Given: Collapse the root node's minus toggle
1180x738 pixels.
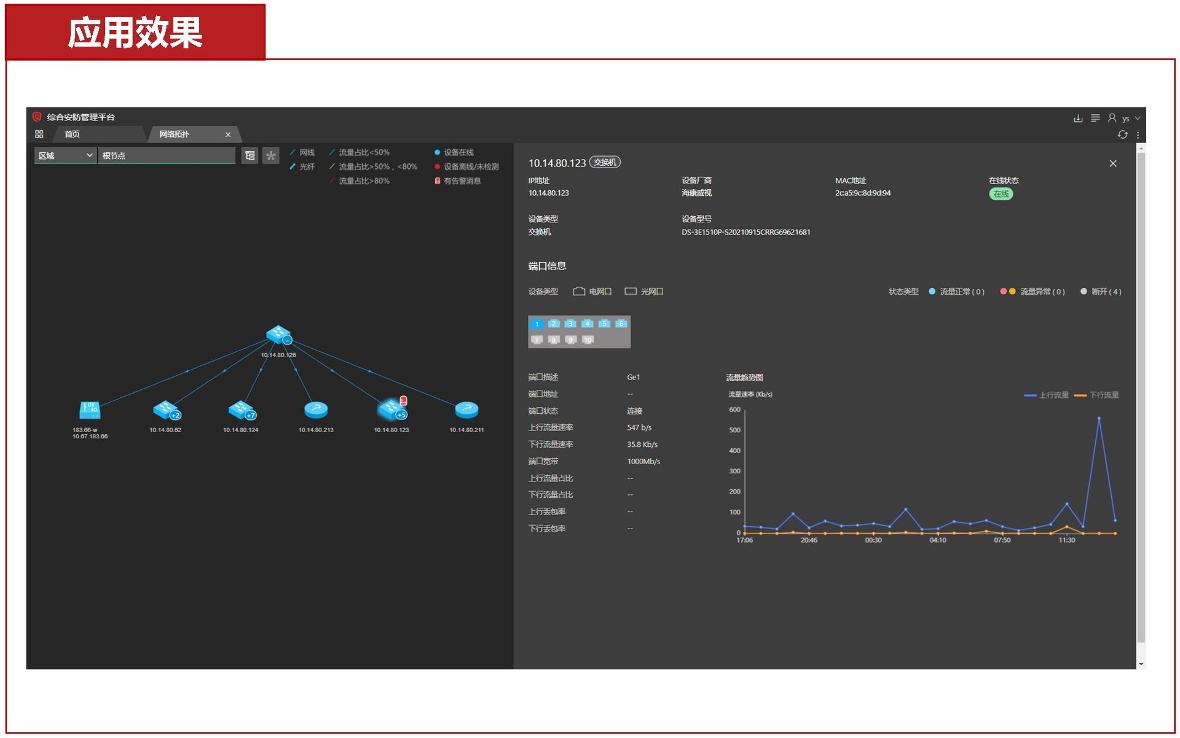Looking at the screenshot, I should click(287, 341).
